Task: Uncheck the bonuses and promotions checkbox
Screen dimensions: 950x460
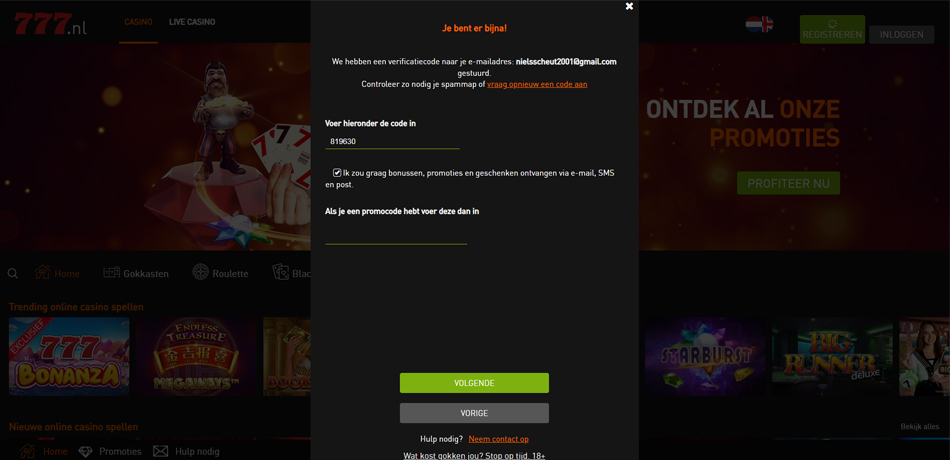Action: click(x=337, y=173)
